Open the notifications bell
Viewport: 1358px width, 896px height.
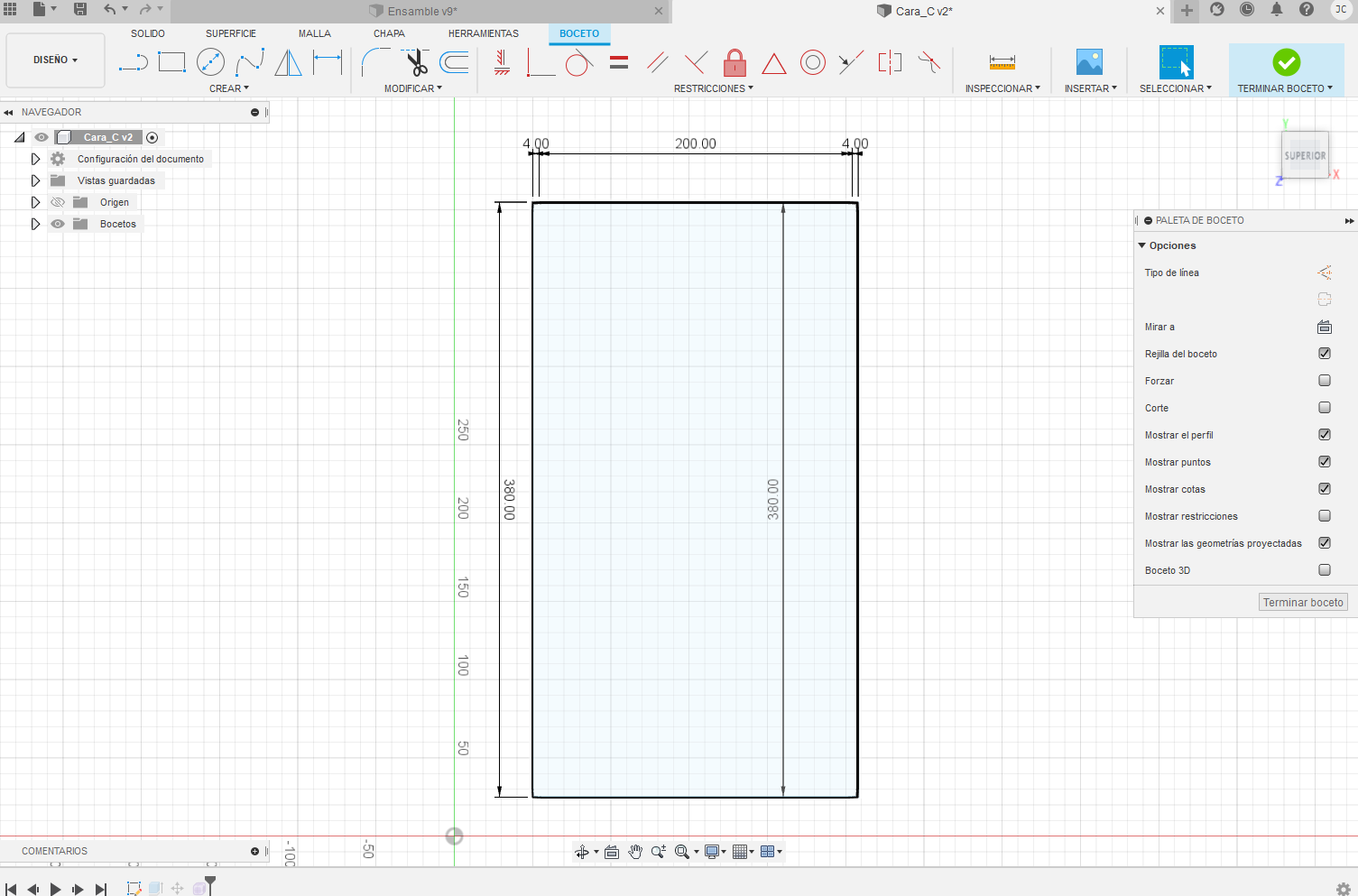[1277, 9]
